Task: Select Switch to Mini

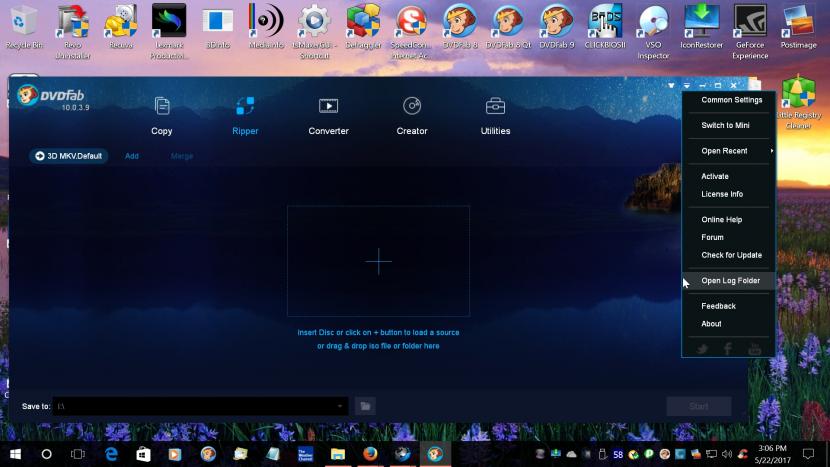Action: pos(725,125)
